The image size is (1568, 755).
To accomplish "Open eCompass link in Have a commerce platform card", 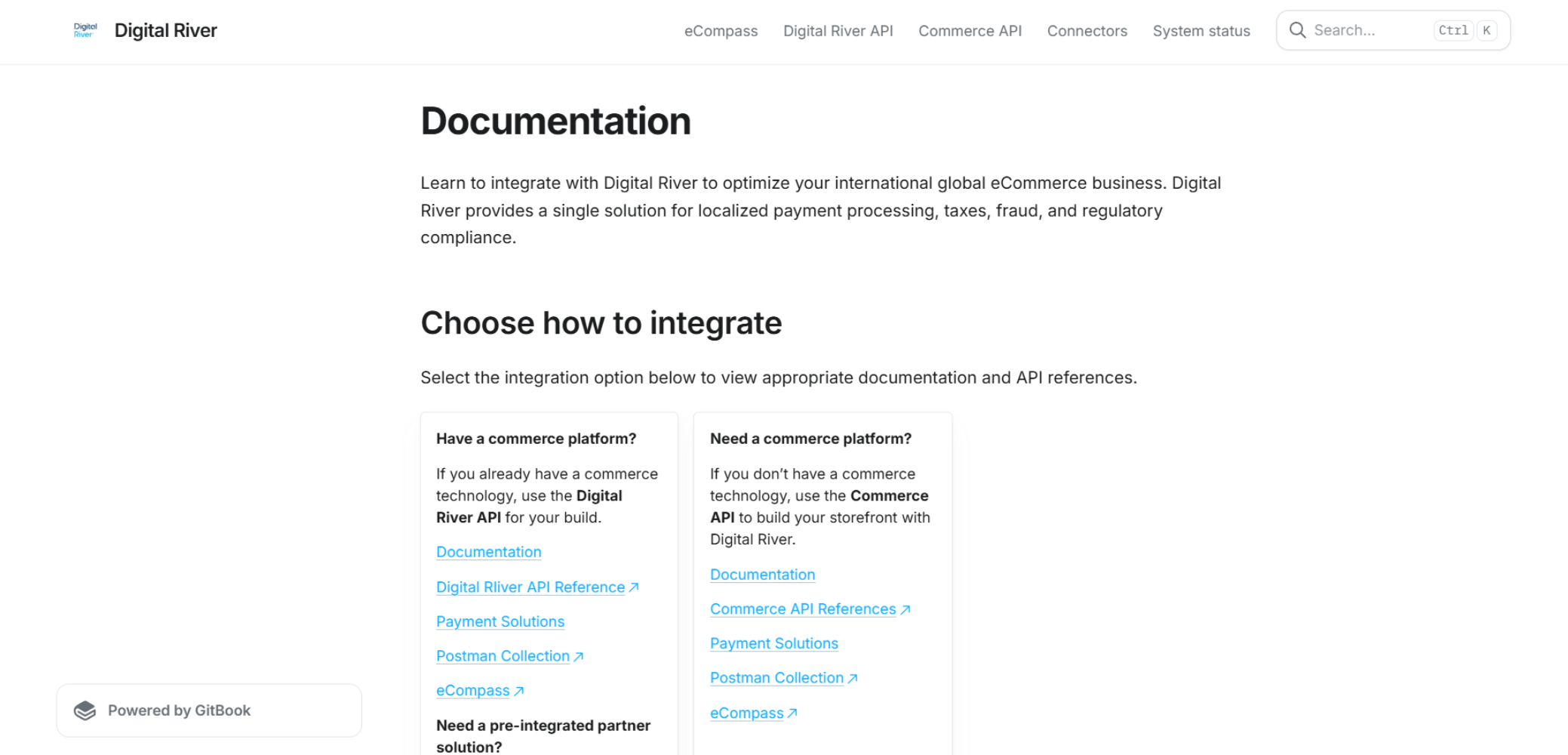I will pyautogui.click(x=473, y=691).
